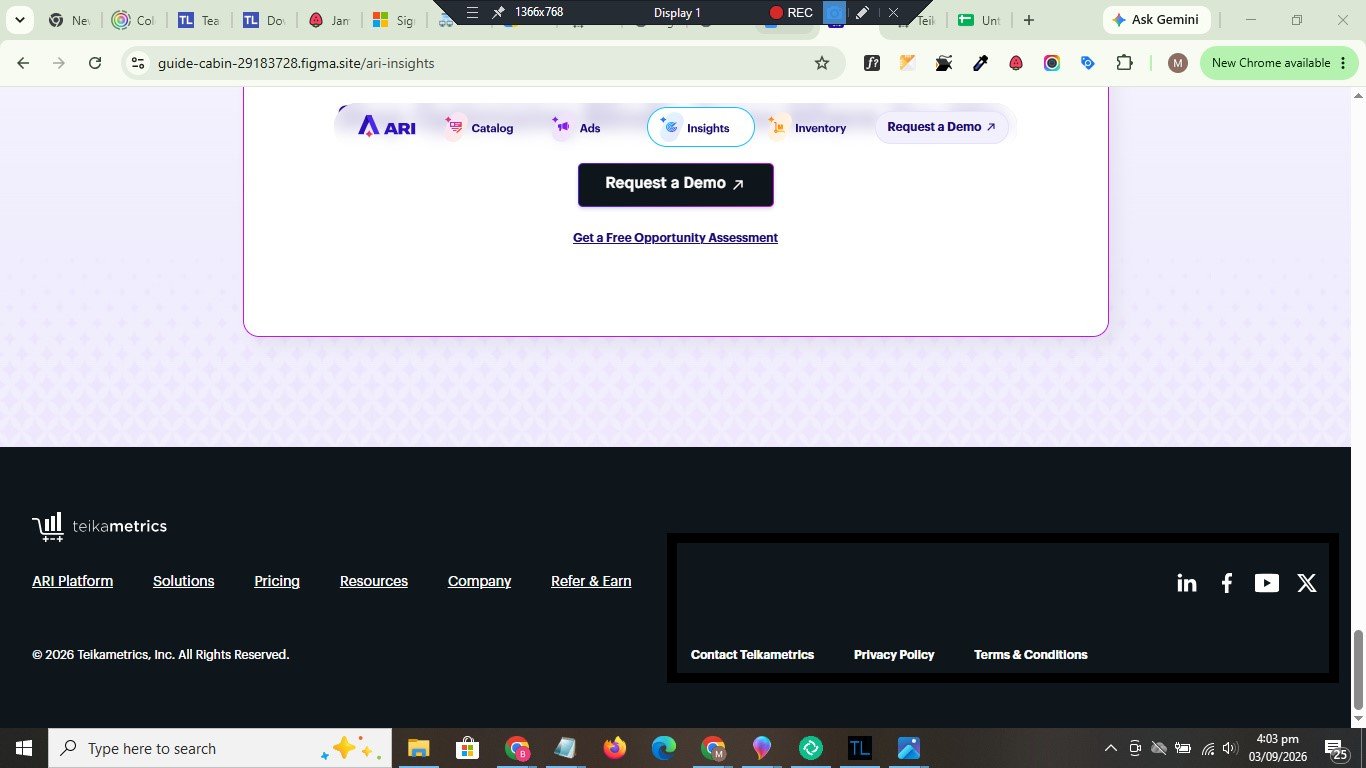Screen dimensions: 1366x768
Task: View site information icon in address bar
Action: click(139, 63)
